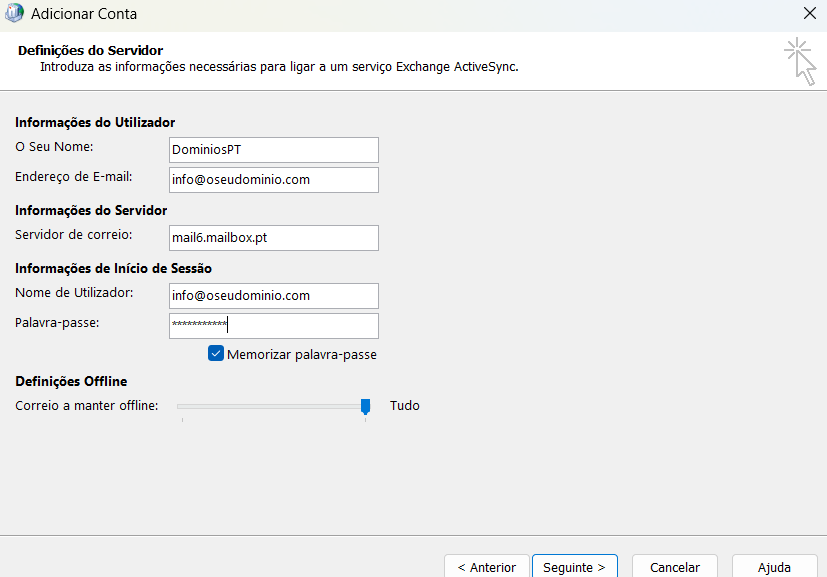Click the 'Definições do Servidor' heading

(x=90, y=50)
